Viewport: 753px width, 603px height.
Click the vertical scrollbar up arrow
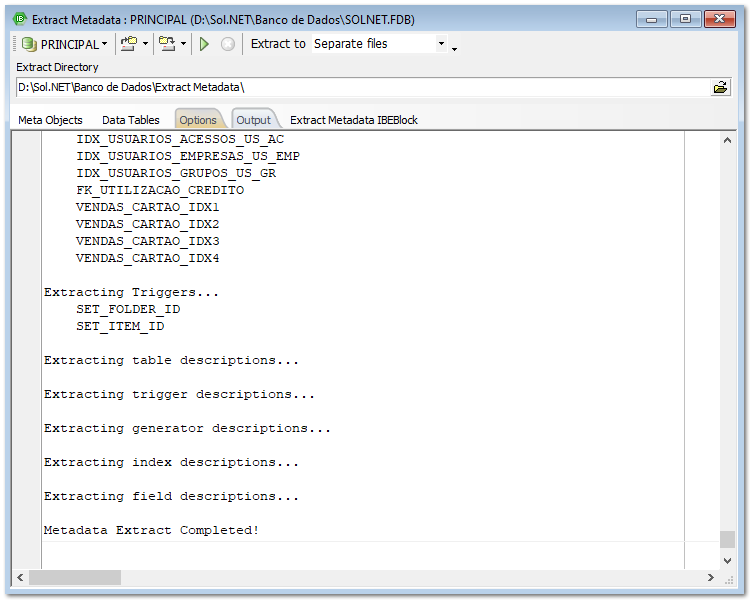pyautogui.click(x=727, y=140)
